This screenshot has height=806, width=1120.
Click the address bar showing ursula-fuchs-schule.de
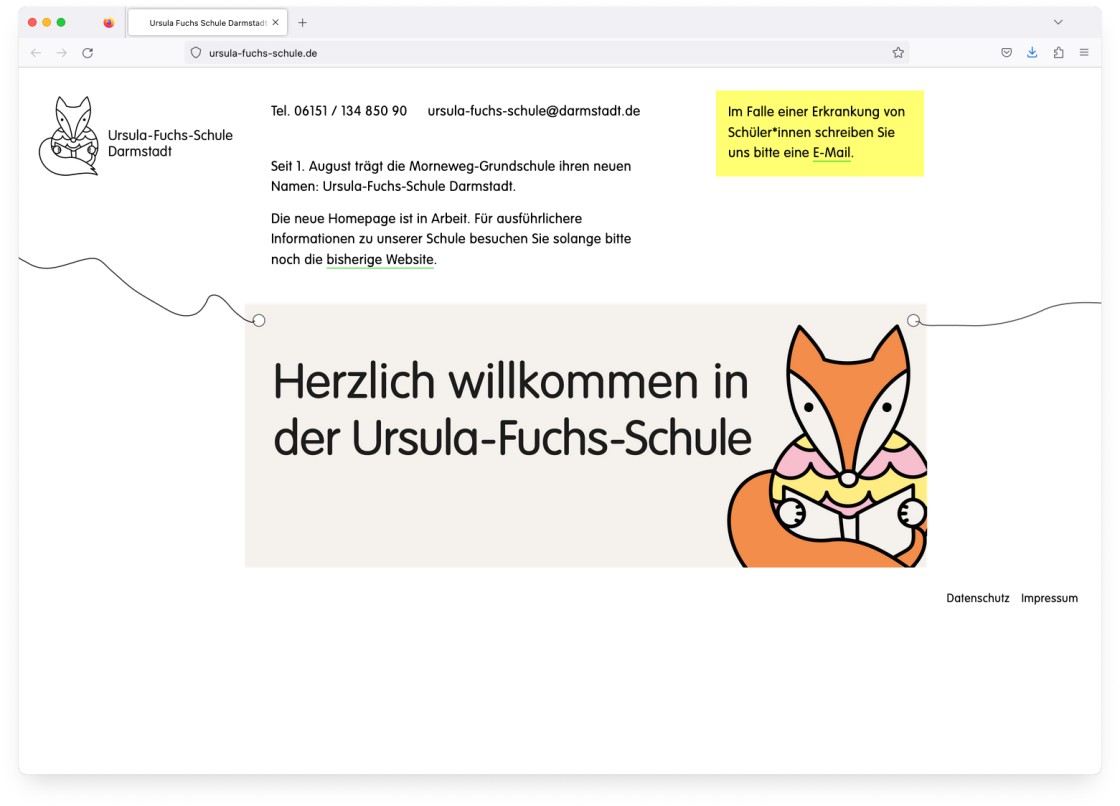(x=546, y=53)
